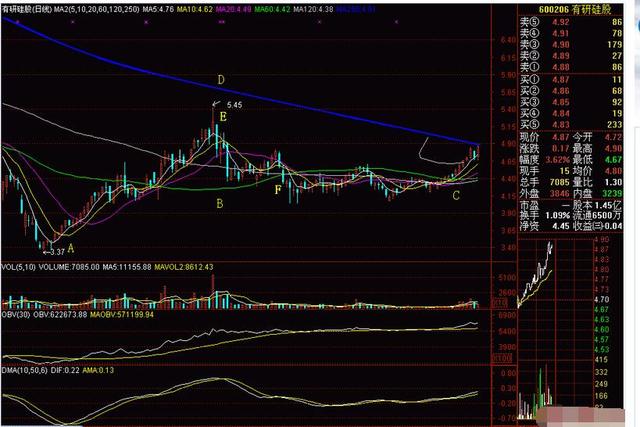This screenshot has width=640, height=427.
Task: Select the yellow MA10:4.62 value
Action: [195, 9]
